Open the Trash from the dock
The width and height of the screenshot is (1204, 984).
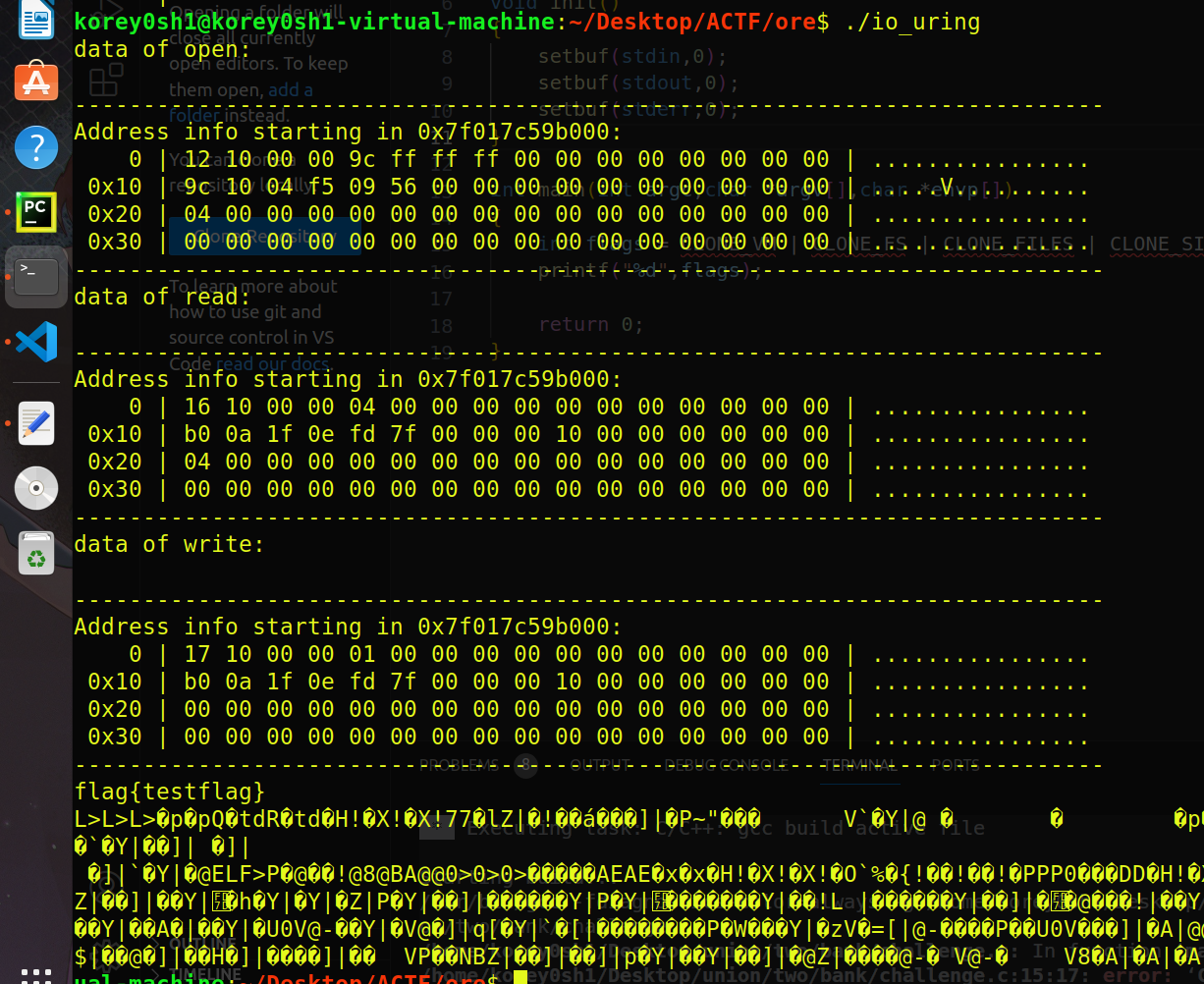click(36, 553)
